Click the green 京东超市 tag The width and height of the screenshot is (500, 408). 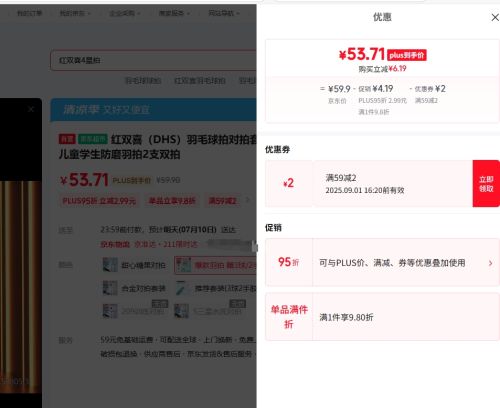tap(93, 139)
